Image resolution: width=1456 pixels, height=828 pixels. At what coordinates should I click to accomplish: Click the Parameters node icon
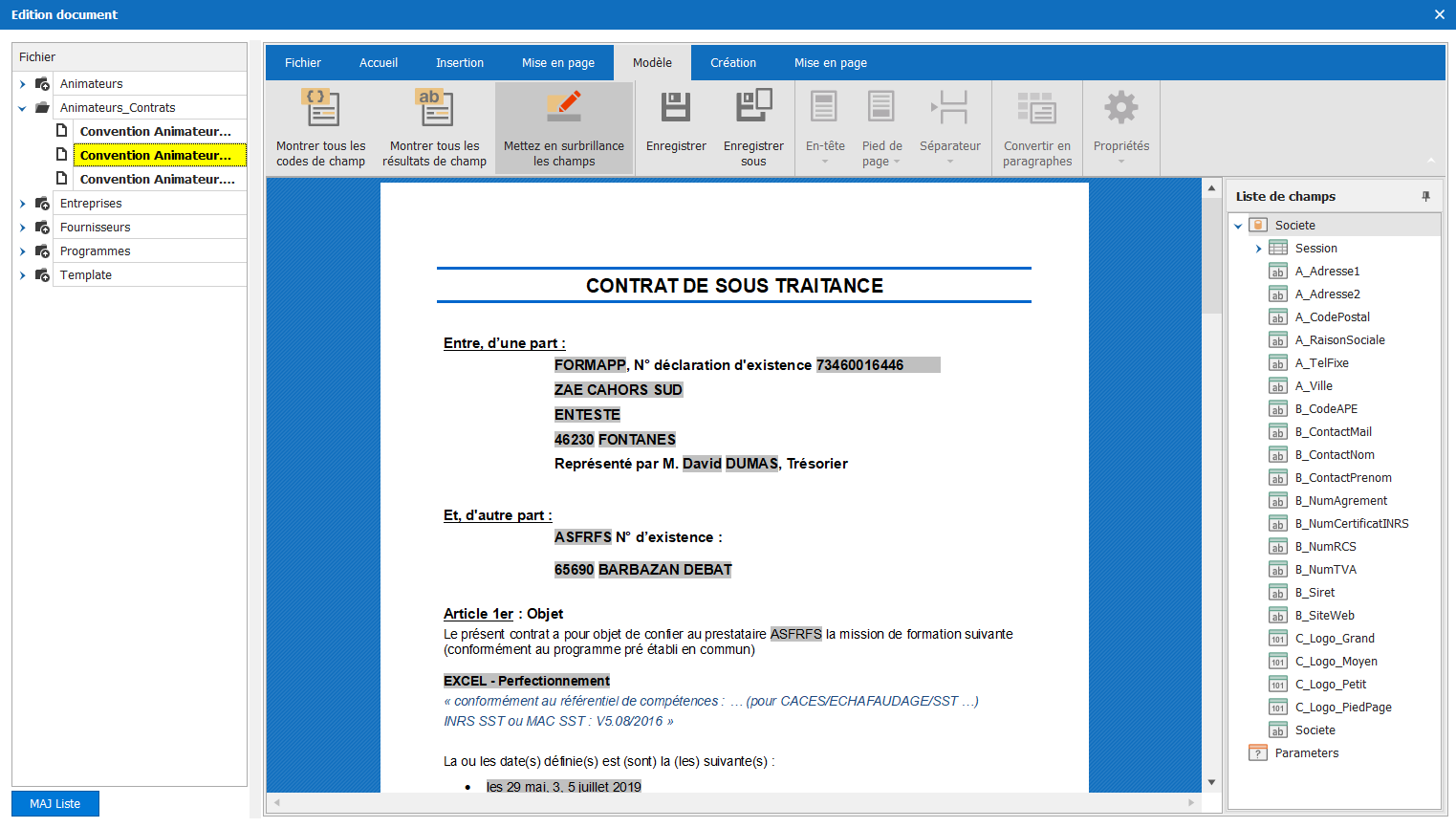[1258, 753]
